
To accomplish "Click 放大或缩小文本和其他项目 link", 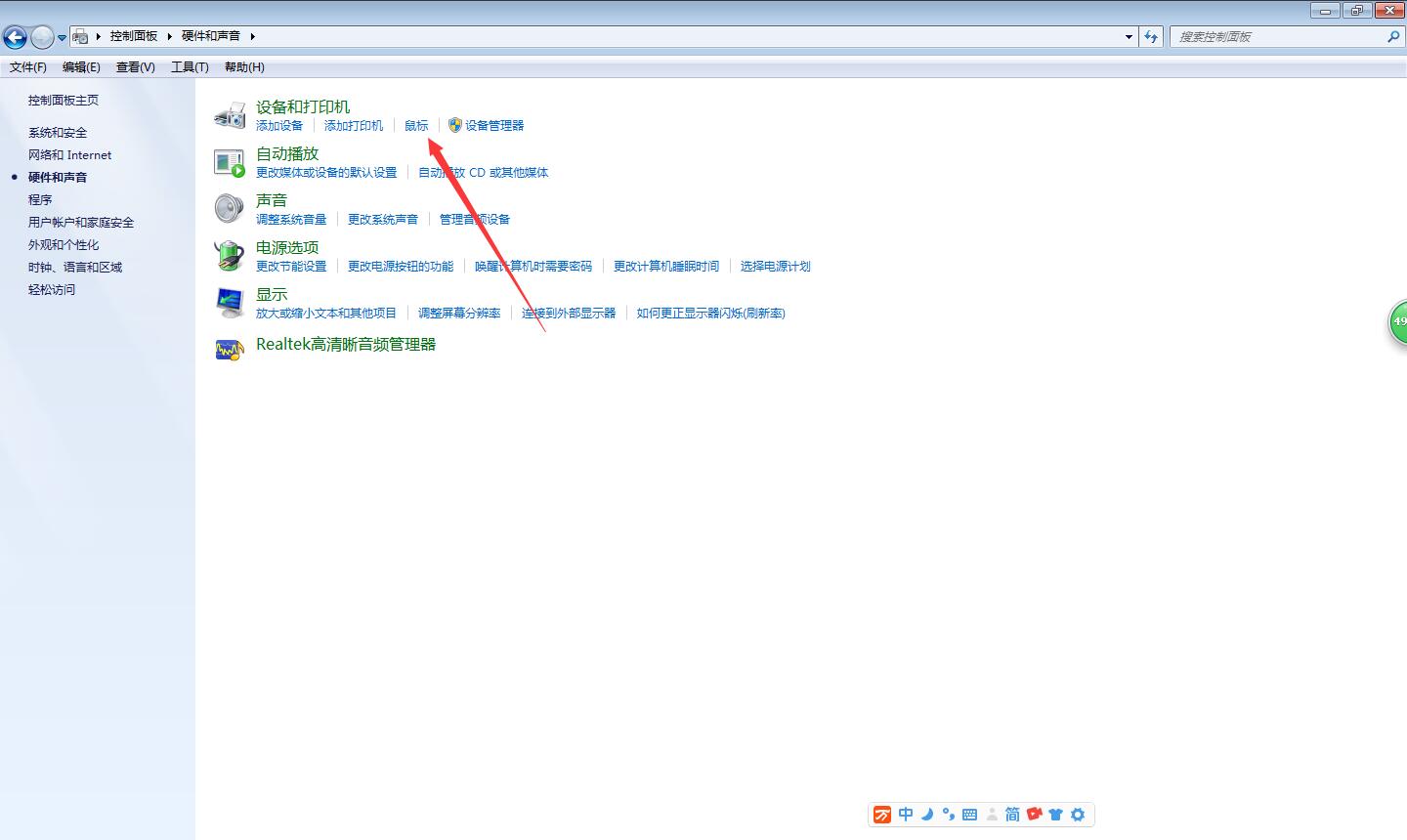I will [326, 314].
